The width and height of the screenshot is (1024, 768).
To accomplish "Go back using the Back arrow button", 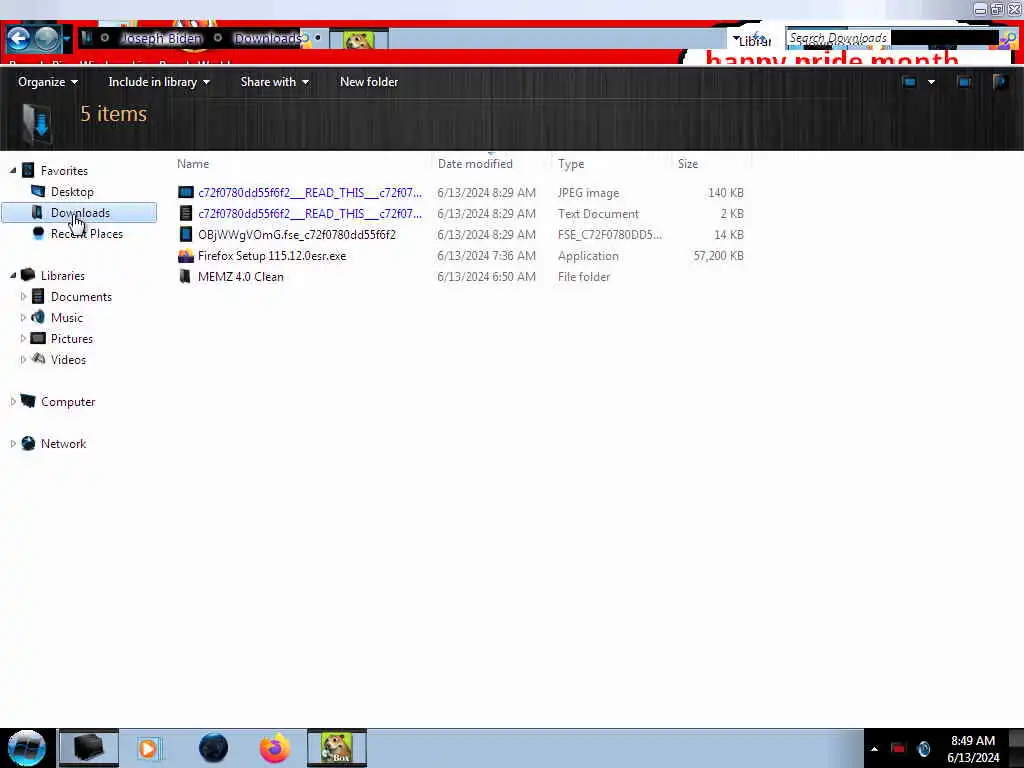I will tap(18, 39).
